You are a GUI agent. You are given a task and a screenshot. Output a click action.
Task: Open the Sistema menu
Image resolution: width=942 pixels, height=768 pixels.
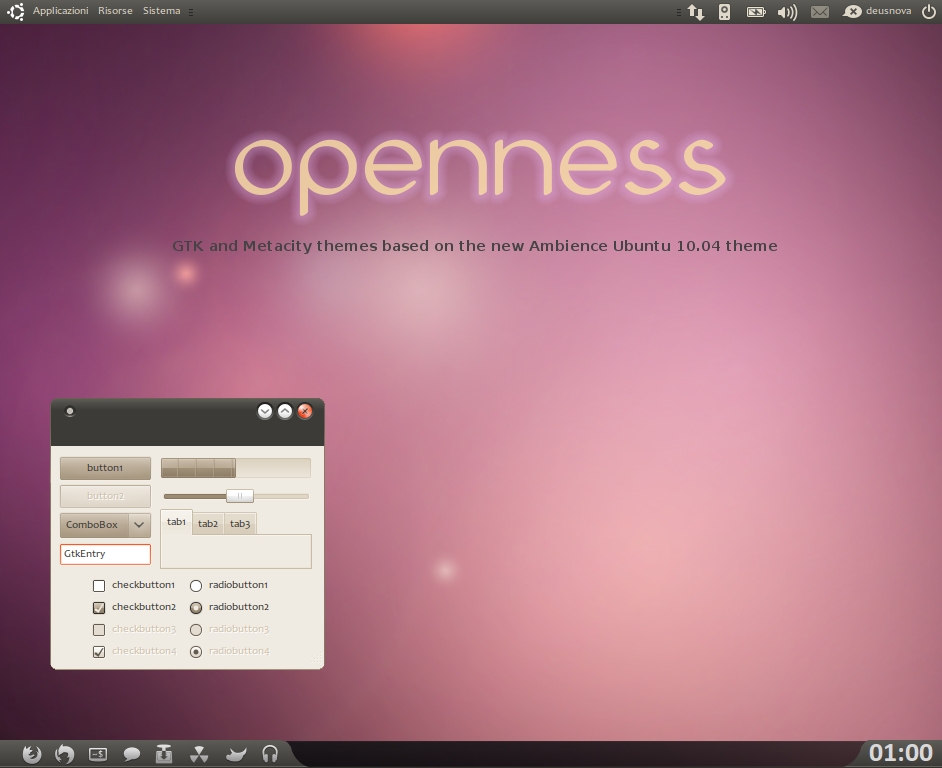[161, 11]
